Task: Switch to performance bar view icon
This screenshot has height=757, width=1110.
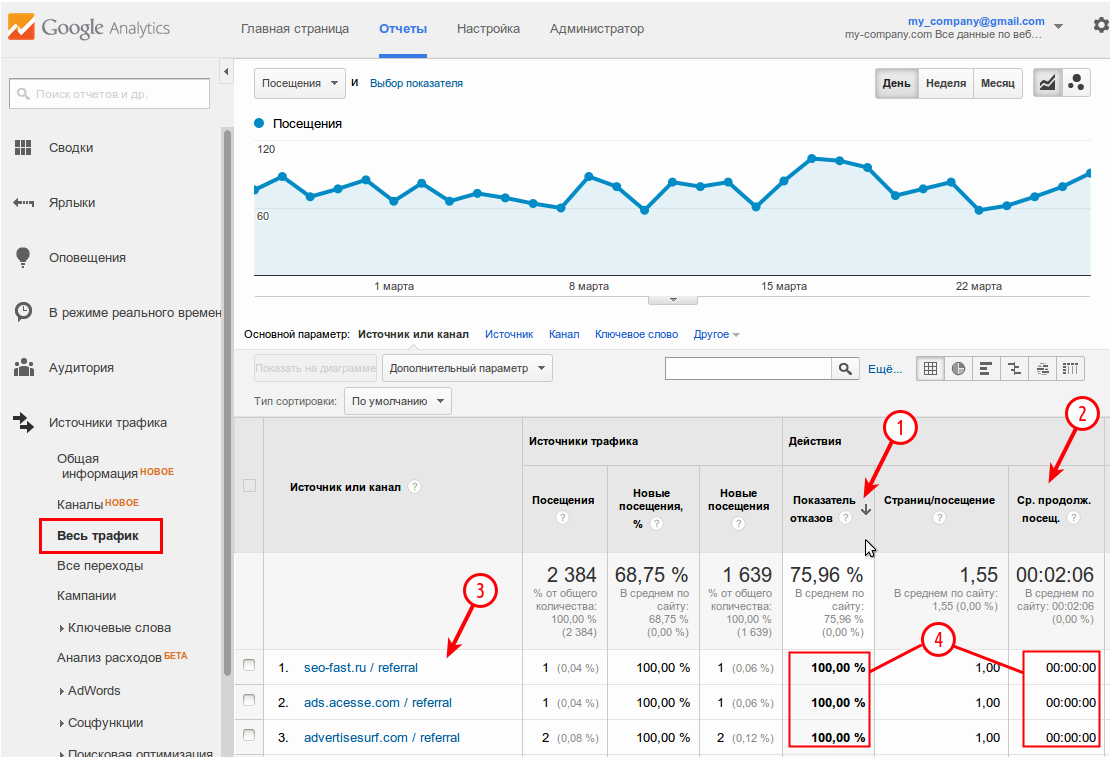Action: click(x=986, y=368)
